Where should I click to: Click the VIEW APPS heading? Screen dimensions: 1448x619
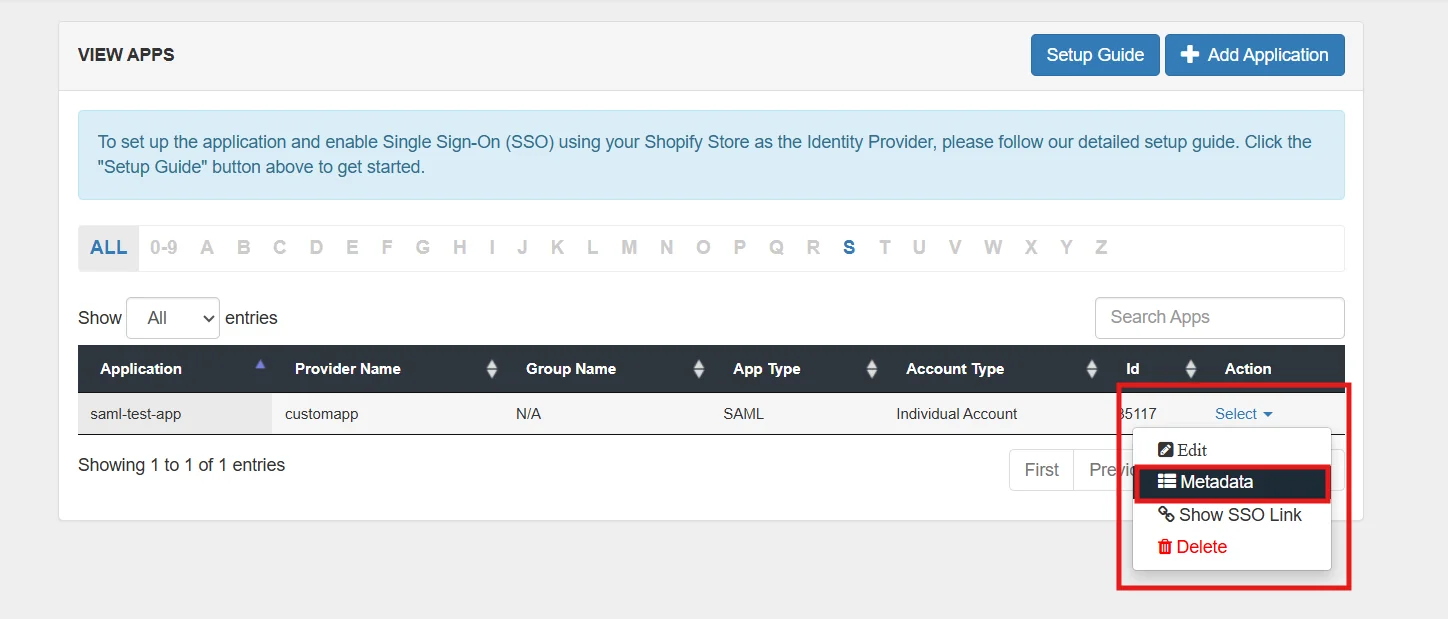click(126, 55)
